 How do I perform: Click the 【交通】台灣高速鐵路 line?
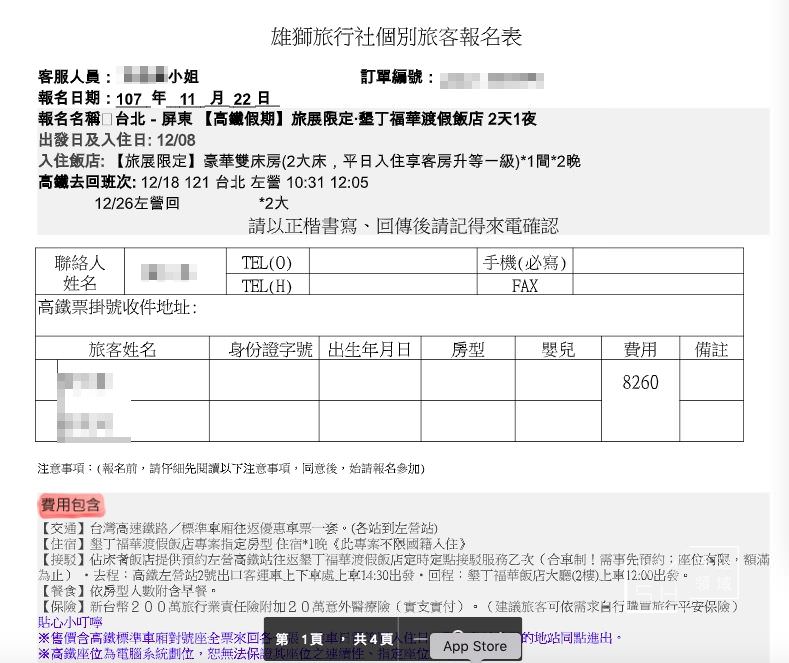point(238,528)
